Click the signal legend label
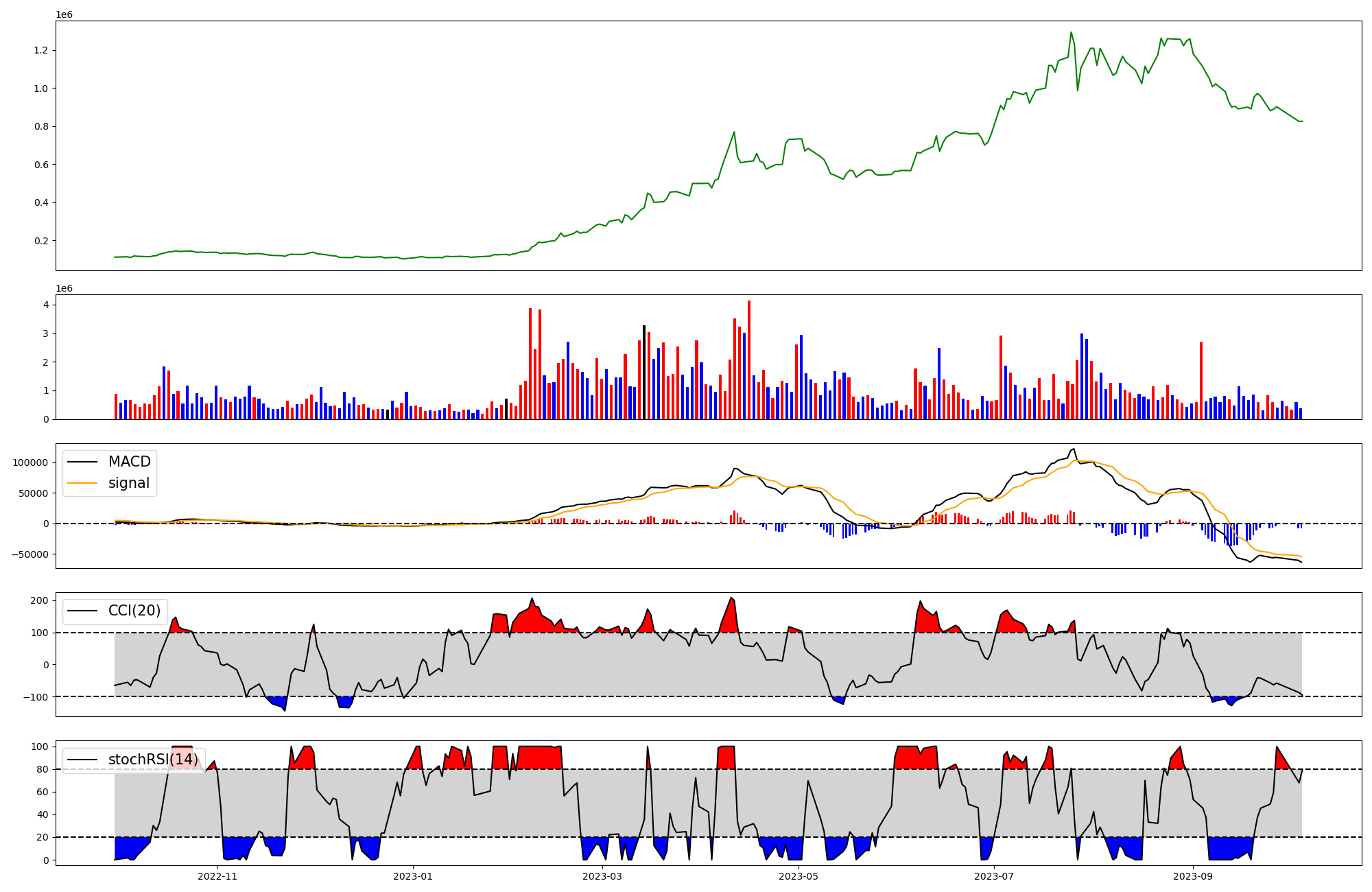The image size is (1372, 892). pos(129,483)
